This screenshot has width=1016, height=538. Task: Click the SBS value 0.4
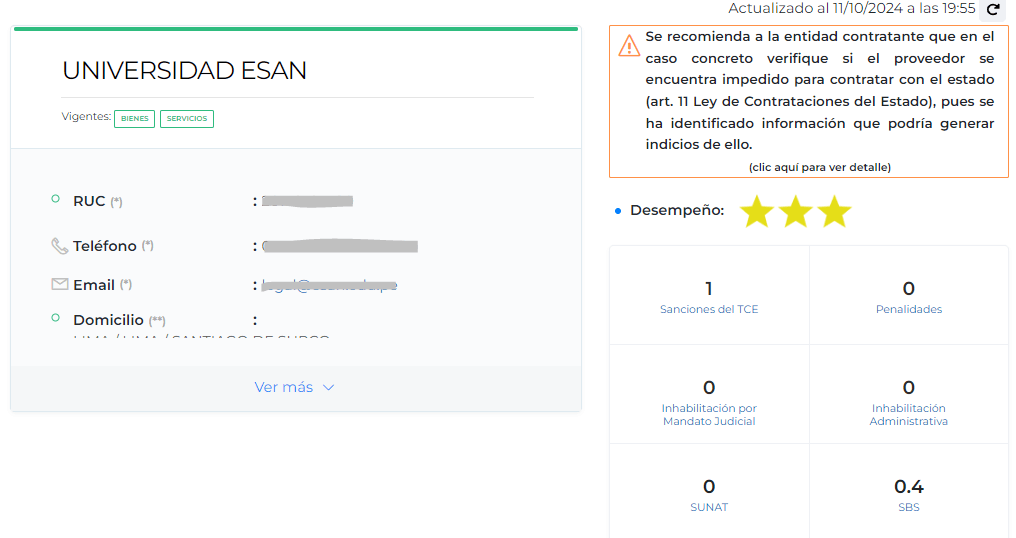click(x=908, y=487)
